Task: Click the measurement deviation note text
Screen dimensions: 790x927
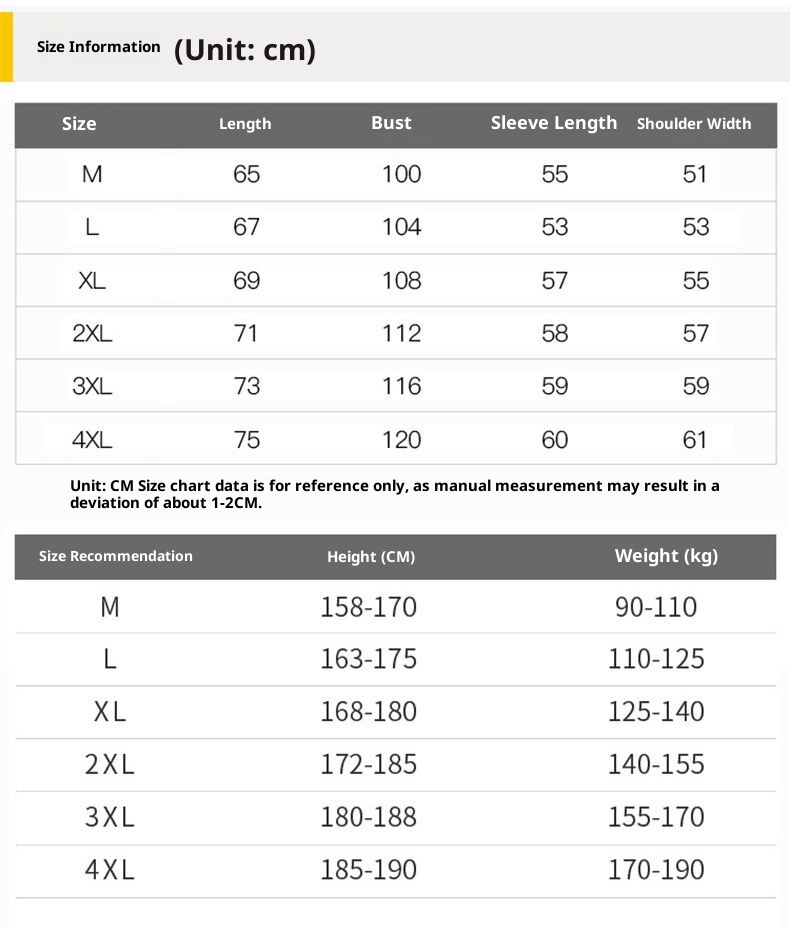Action: 394,494
